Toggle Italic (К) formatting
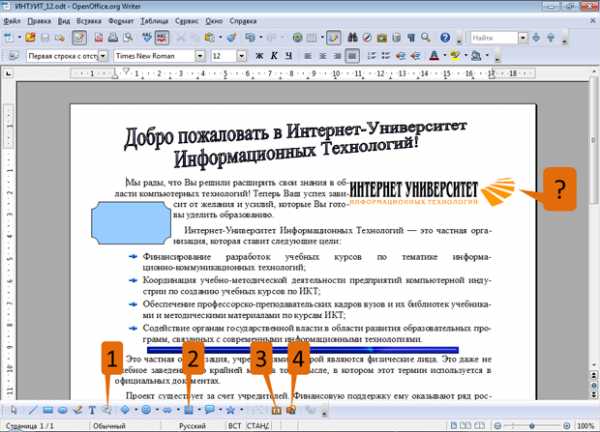The image size is (600, 432). coord(274,56)
